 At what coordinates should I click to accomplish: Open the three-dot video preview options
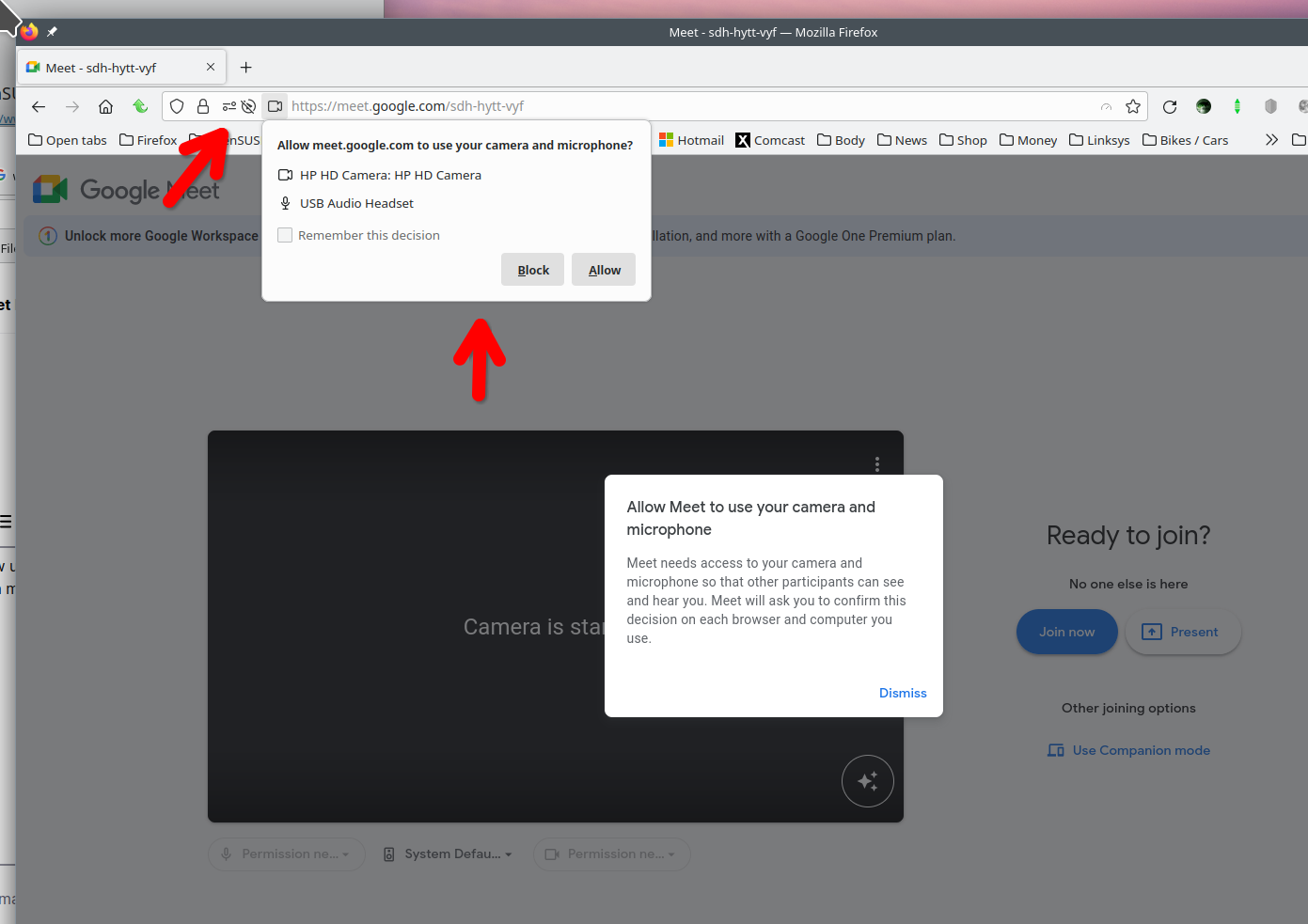877,464
